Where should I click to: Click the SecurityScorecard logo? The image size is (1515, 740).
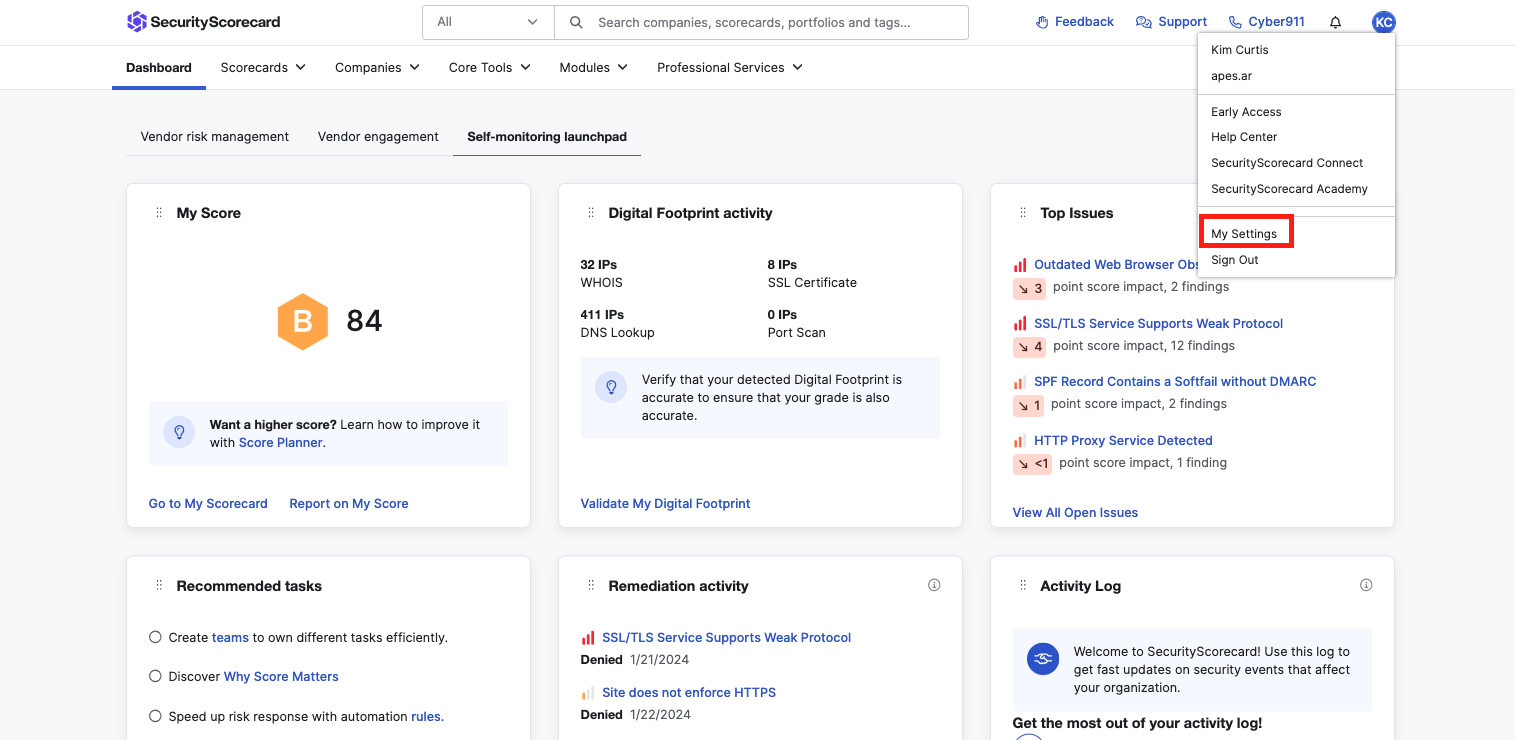pos(203,22)
